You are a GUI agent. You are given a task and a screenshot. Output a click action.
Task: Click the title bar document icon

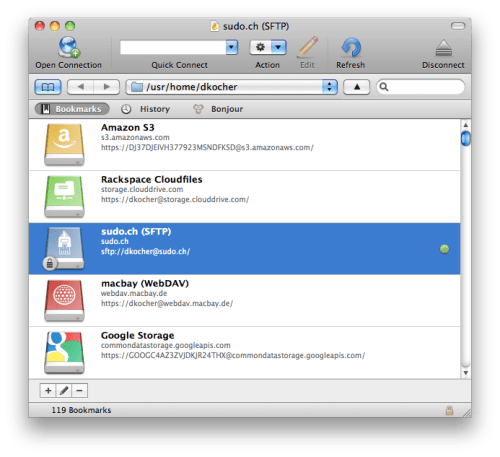215,26
